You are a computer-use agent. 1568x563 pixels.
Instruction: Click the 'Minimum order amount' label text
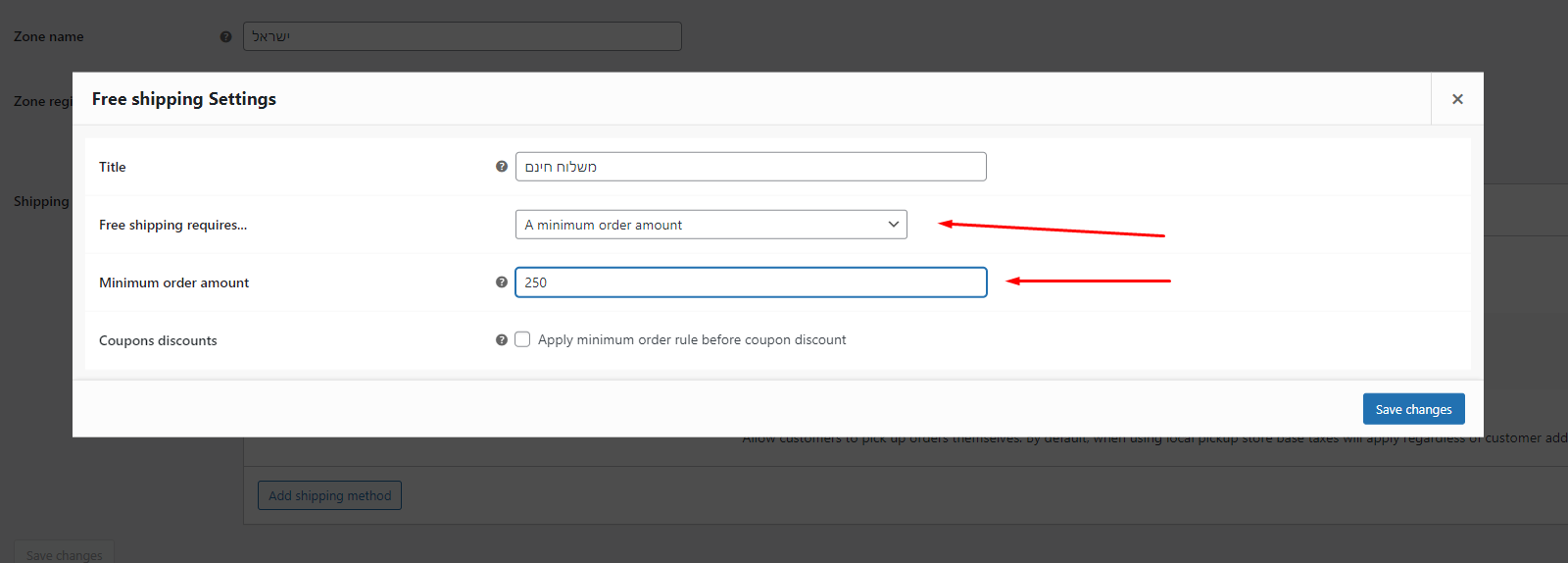click(173, 282)
